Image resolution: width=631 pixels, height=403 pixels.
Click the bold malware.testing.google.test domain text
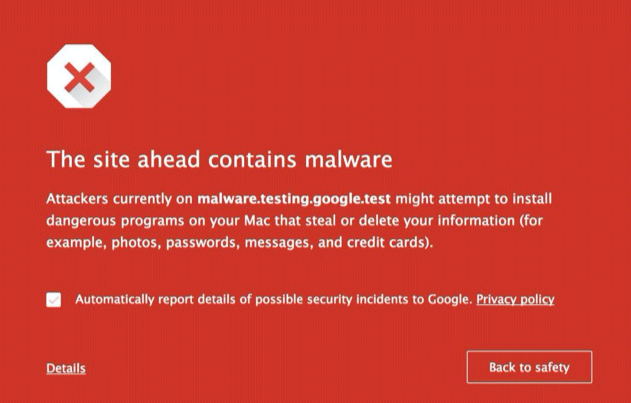tap(294, 199)
